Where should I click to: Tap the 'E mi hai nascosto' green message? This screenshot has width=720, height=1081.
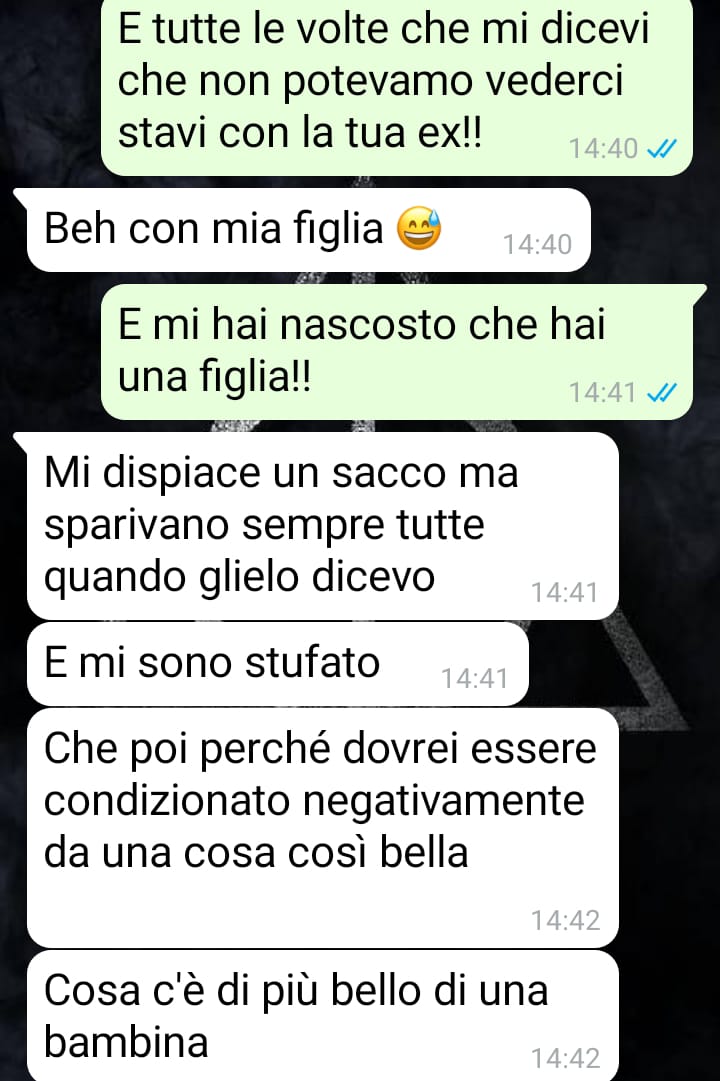click(x=397, y=352)
